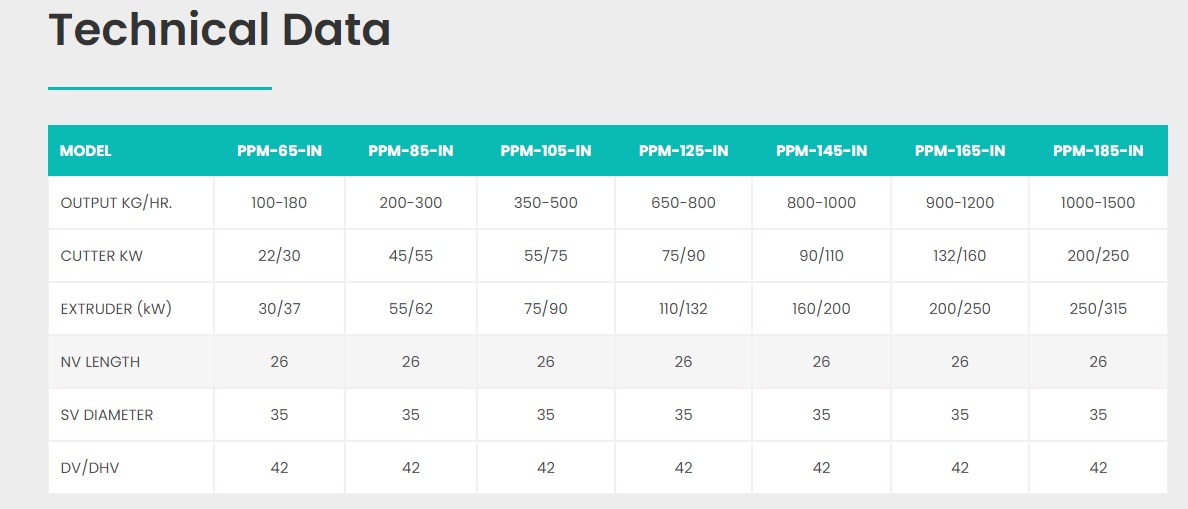Select the MODEL column header
Image resolution: width=1188 pixels, height=509 pixels.
86,151
